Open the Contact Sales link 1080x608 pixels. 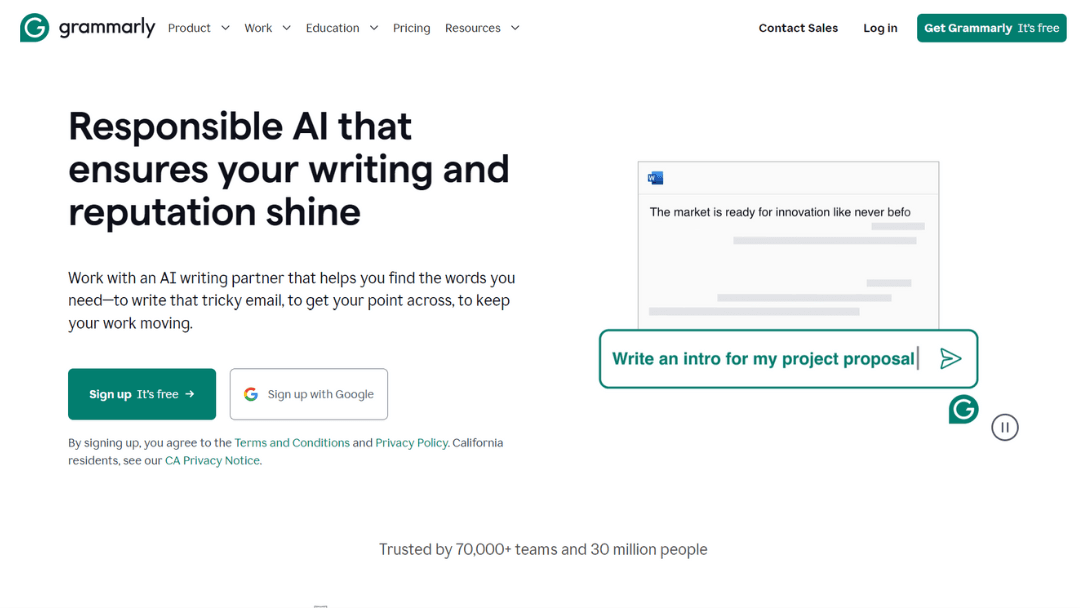(x=798, y=28)
